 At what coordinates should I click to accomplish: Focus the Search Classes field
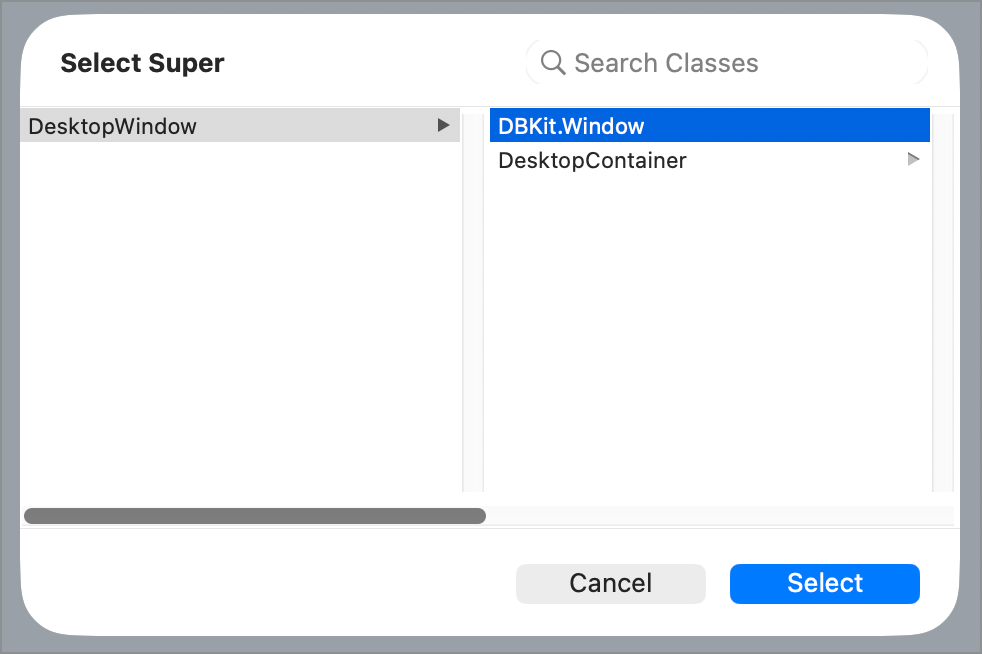[726, 63]
